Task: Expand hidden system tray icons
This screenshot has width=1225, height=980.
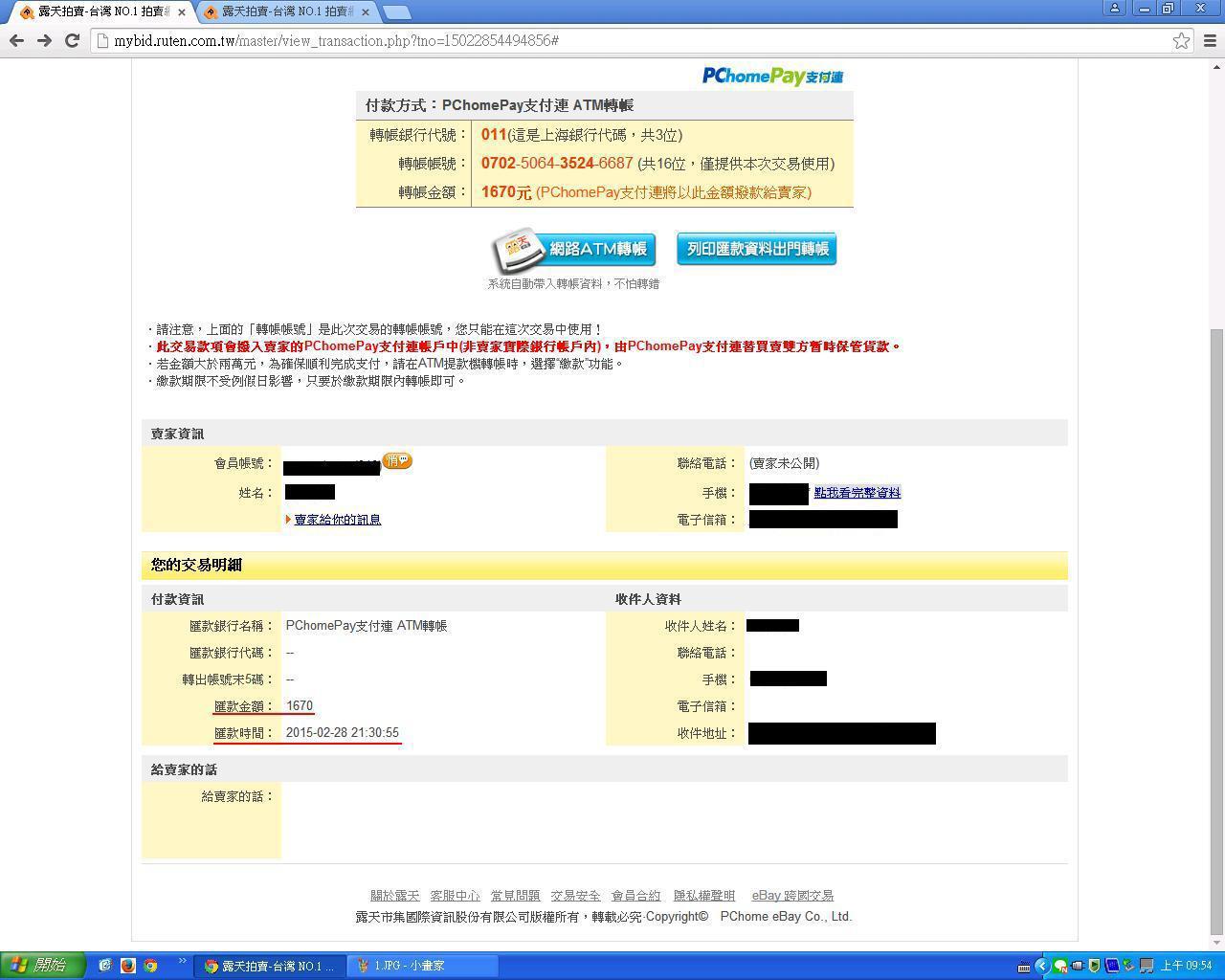Action: pyautogui.click(x=1042, y=967)
